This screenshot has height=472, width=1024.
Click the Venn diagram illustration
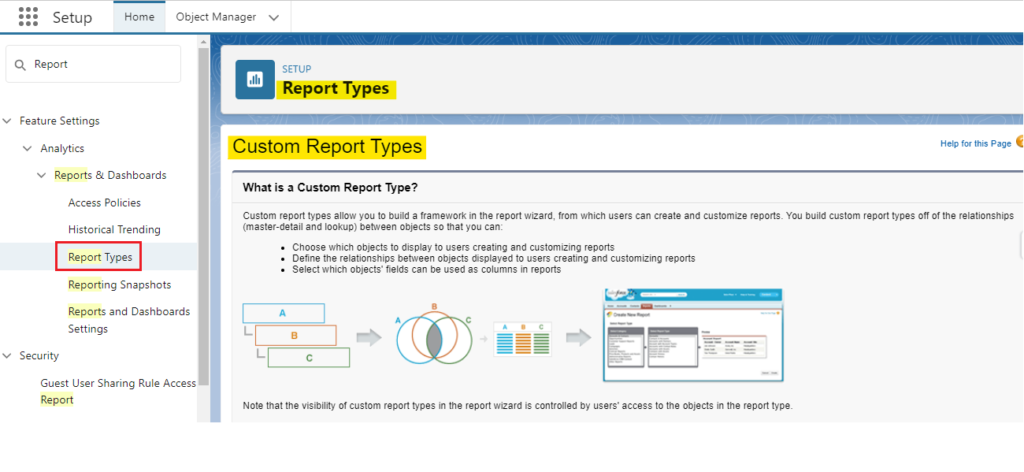(433, 339)
